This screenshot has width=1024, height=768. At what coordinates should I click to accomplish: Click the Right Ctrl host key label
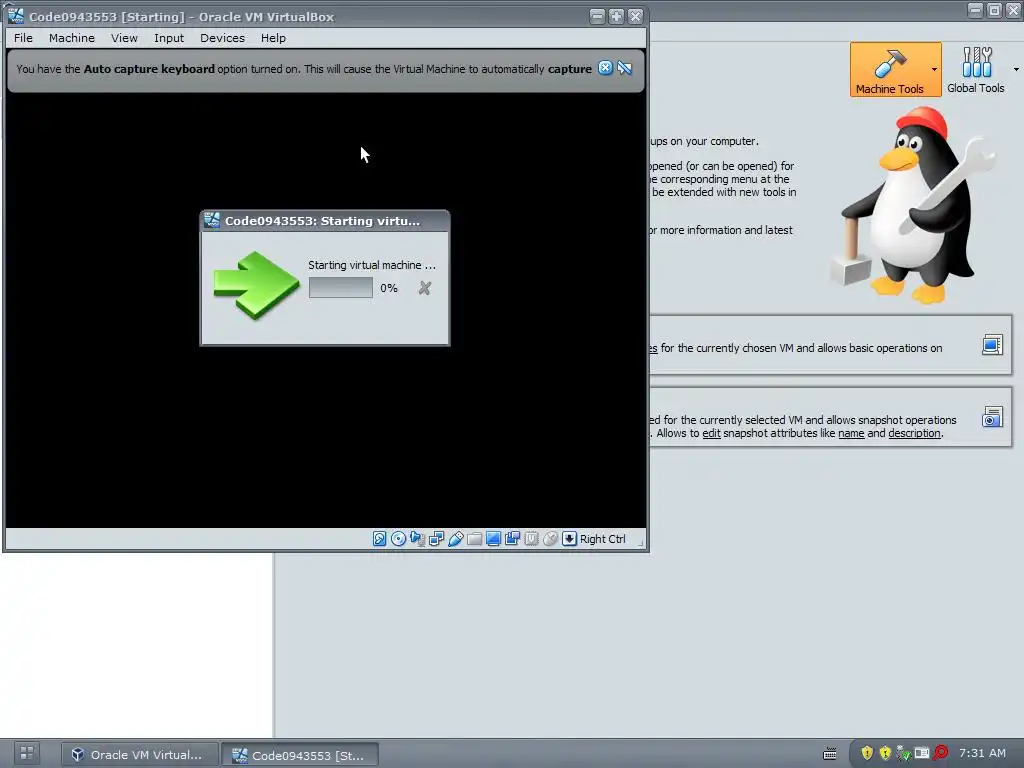pos(603,539)
